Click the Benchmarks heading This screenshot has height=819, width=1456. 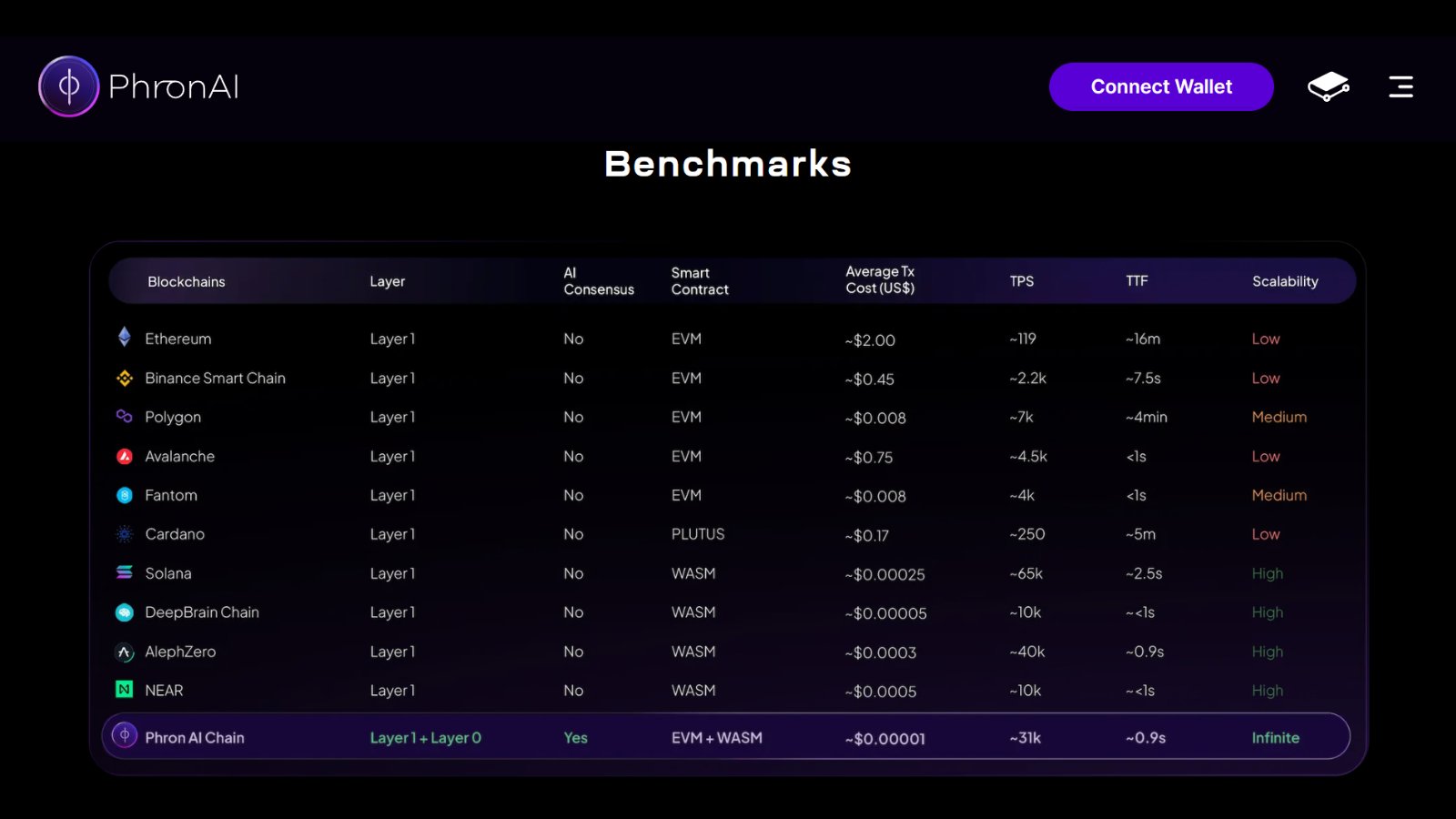[728, 164]
